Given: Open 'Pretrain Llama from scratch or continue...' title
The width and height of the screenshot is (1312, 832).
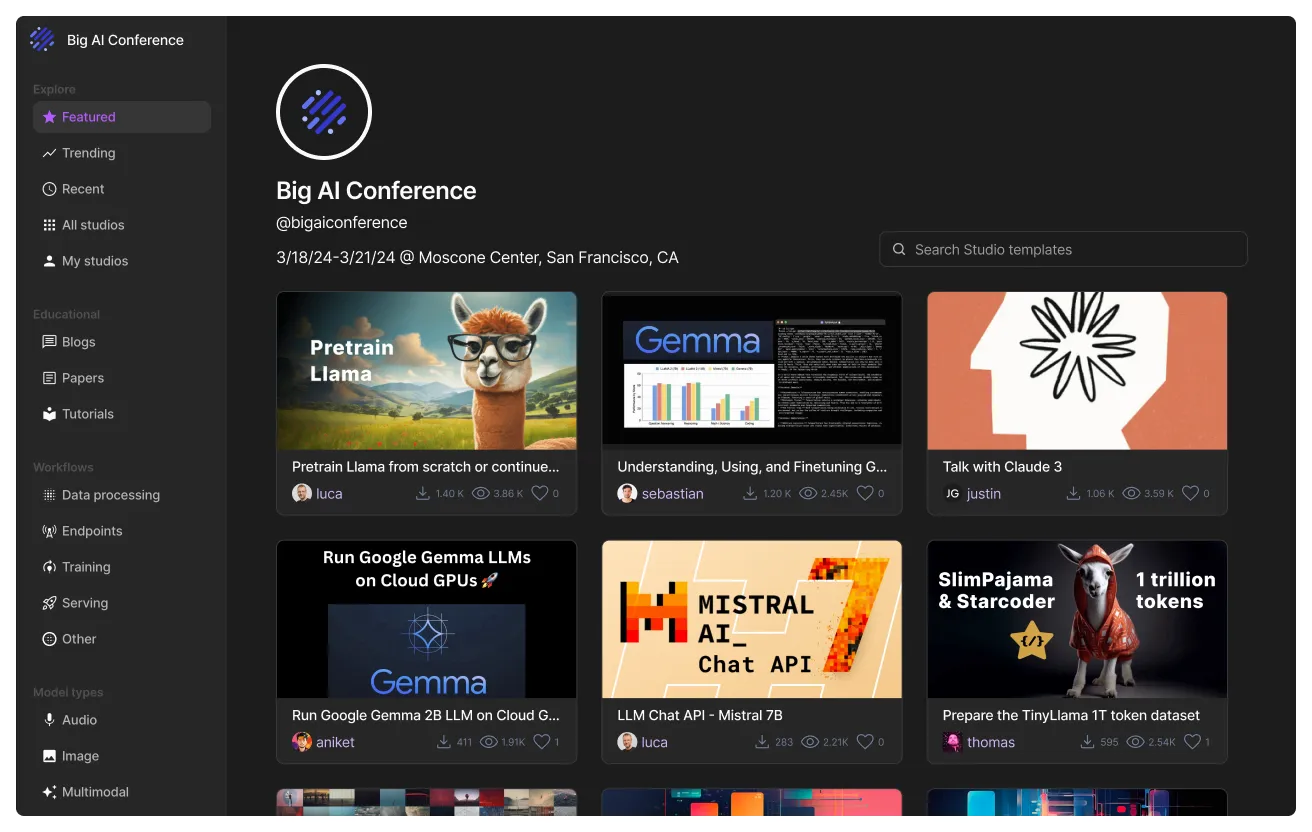Looking at the screenshot, I should click(x=426, y=467).
